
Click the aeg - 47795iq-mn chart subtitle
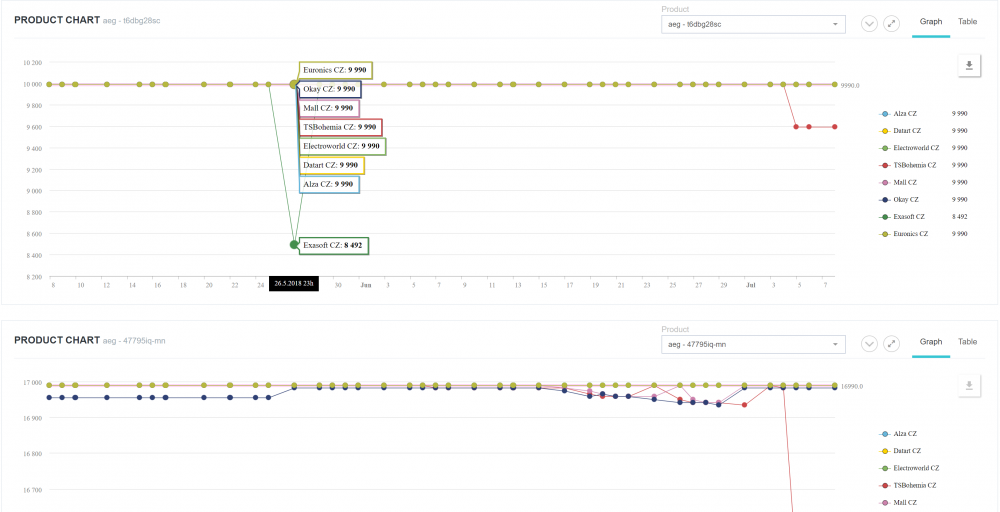pyautogui.click(x=134, y=340)
